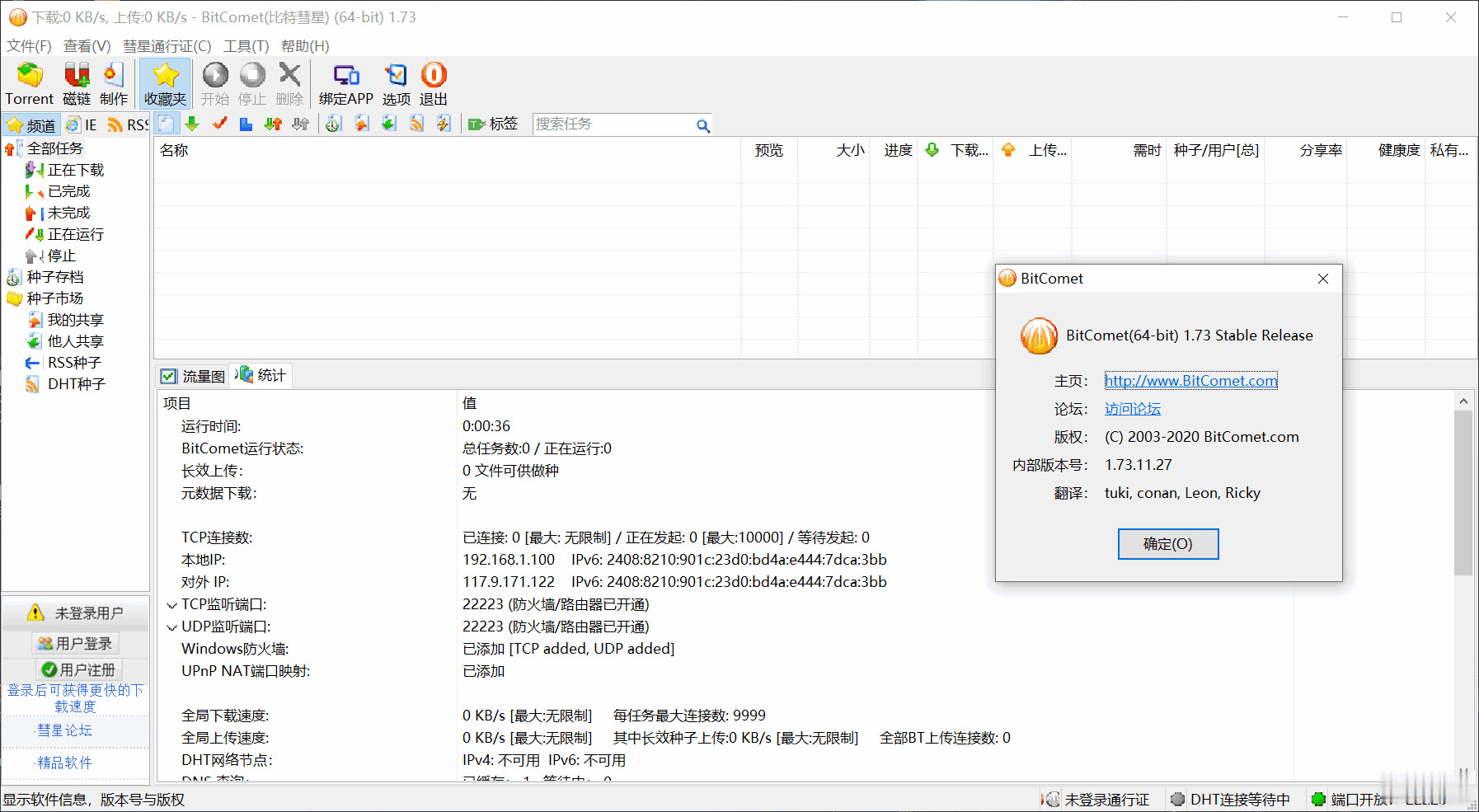Image resolution: width=1479 pixels, height=812 pixels.
Task: Click the 标签 tags button
Action: [493, 124]
